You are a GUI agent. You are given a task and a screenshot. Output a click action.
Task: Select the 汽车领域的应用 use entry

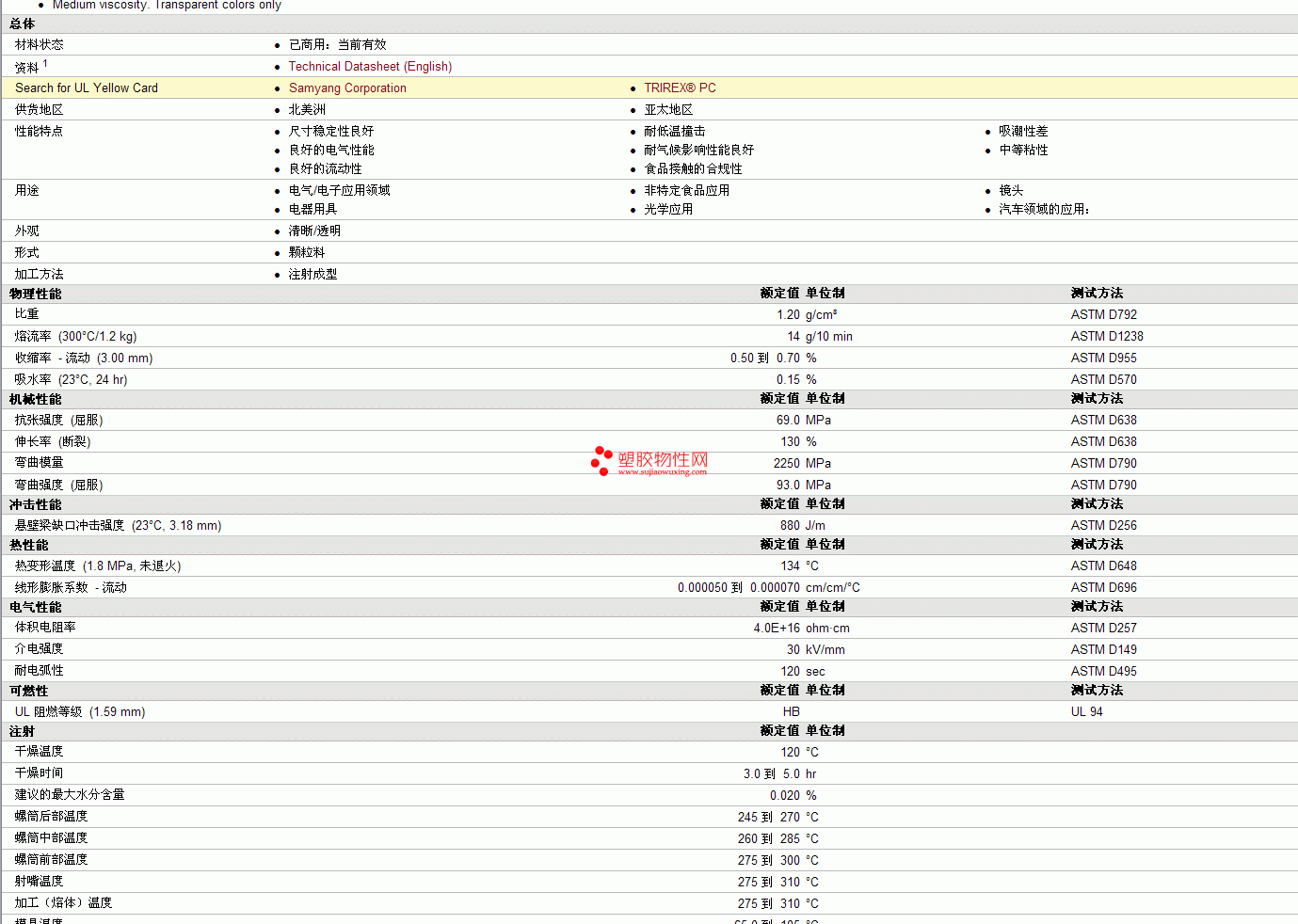pos(1044,210)
